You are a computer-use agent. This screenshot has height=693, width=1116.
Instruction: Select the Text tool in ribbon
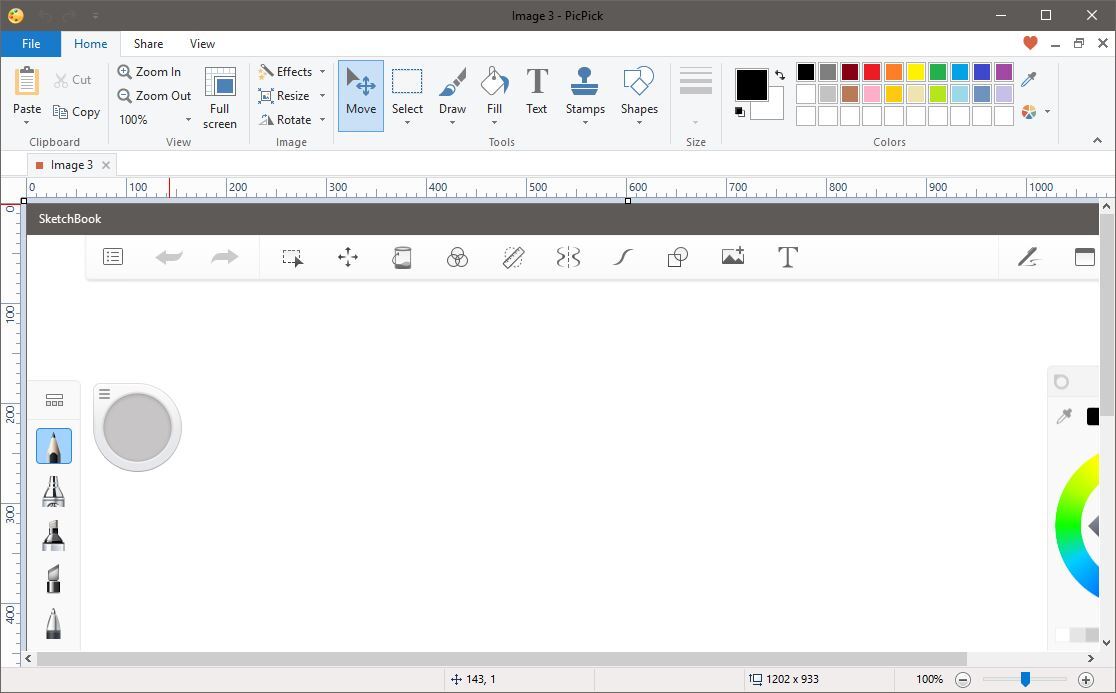click(x=536, y=92)
